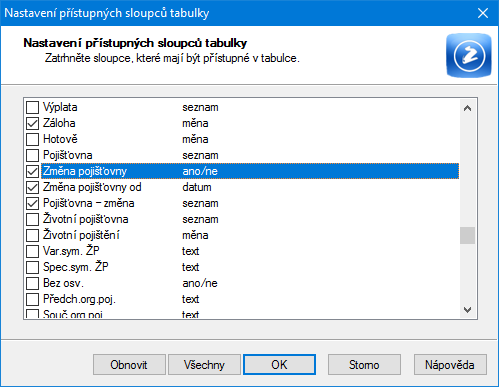Enable the Životní pojištění checkbox
499x387 pixels.
point(32,236)
